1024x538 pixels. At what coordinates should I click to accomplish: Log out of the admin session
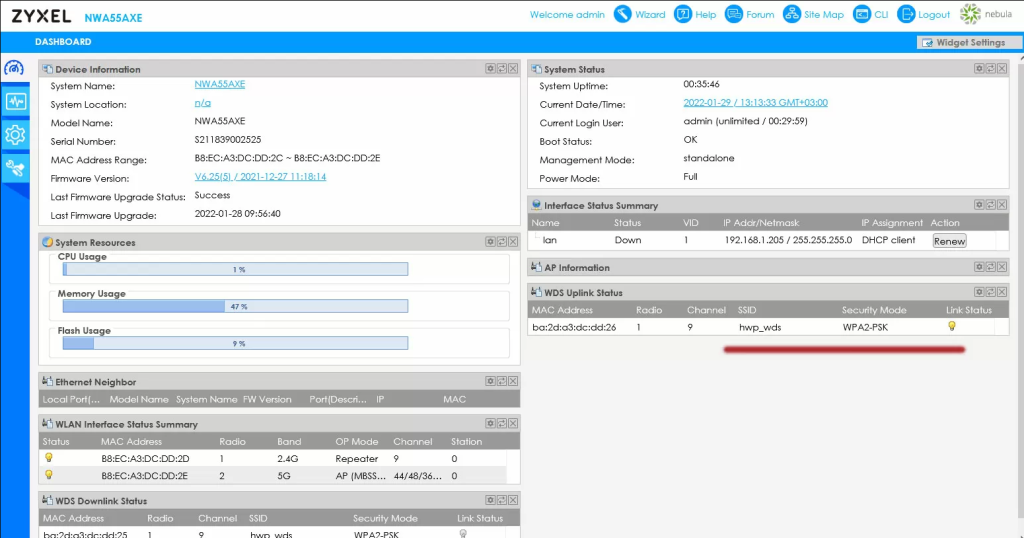pos(923,15)
